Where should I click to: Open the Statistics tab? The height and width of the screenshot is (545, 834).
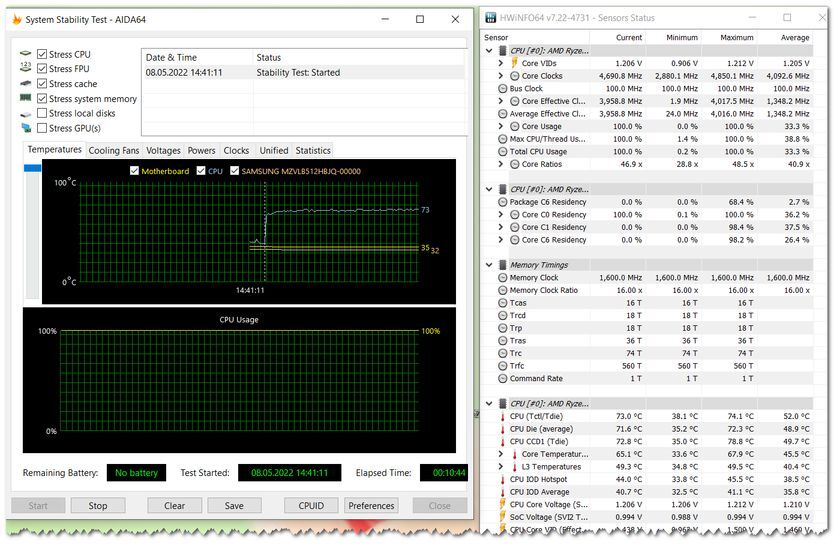coord(312,151)
